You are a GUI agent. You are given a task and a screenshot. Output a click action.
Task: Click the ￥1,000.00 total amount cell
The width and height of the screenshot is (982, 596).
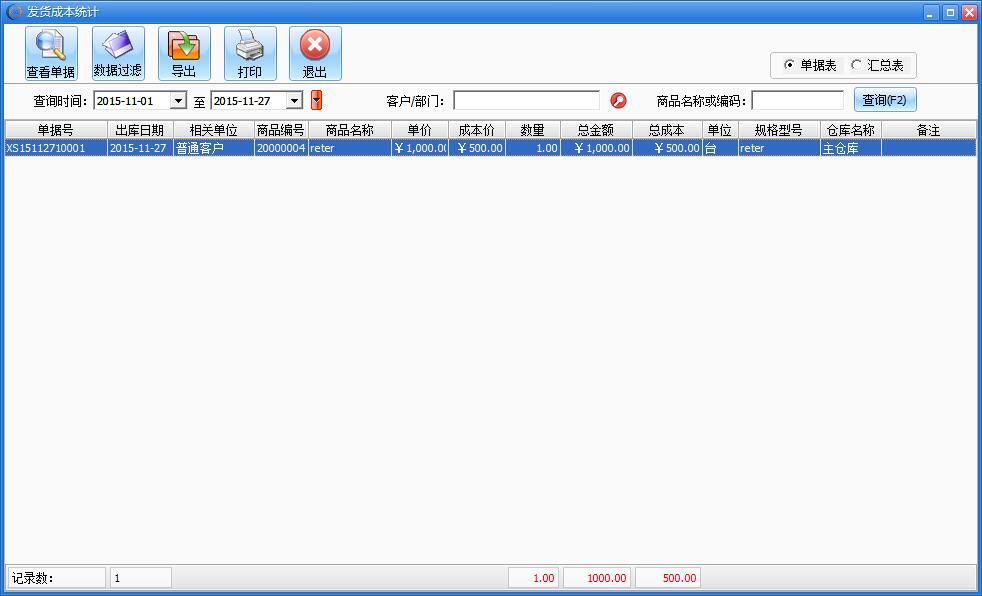596,148
